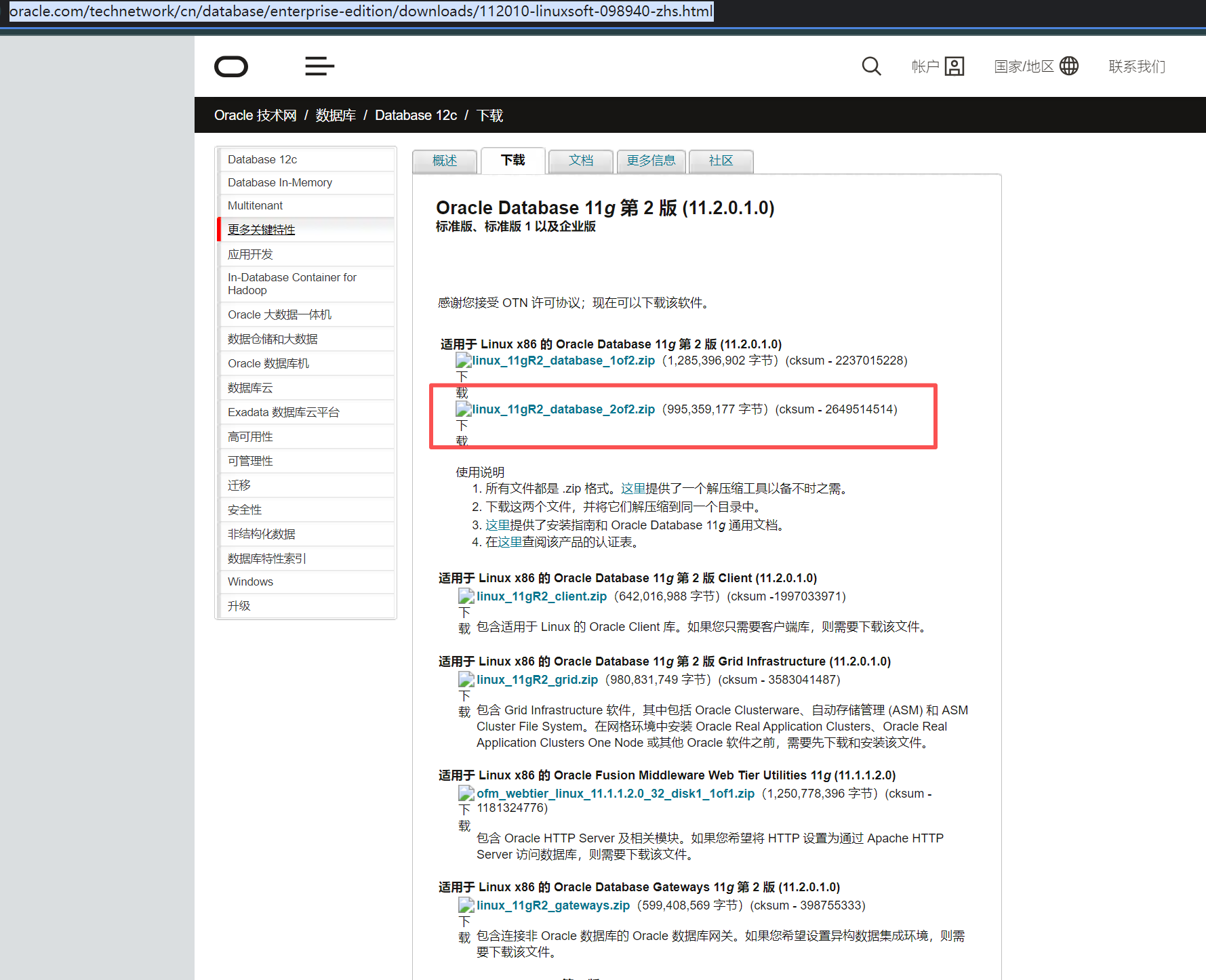Open Oracle 大数据一体机 sidebar item
Viewport: 1206px width, 980px height.
(x=306, y=314)
